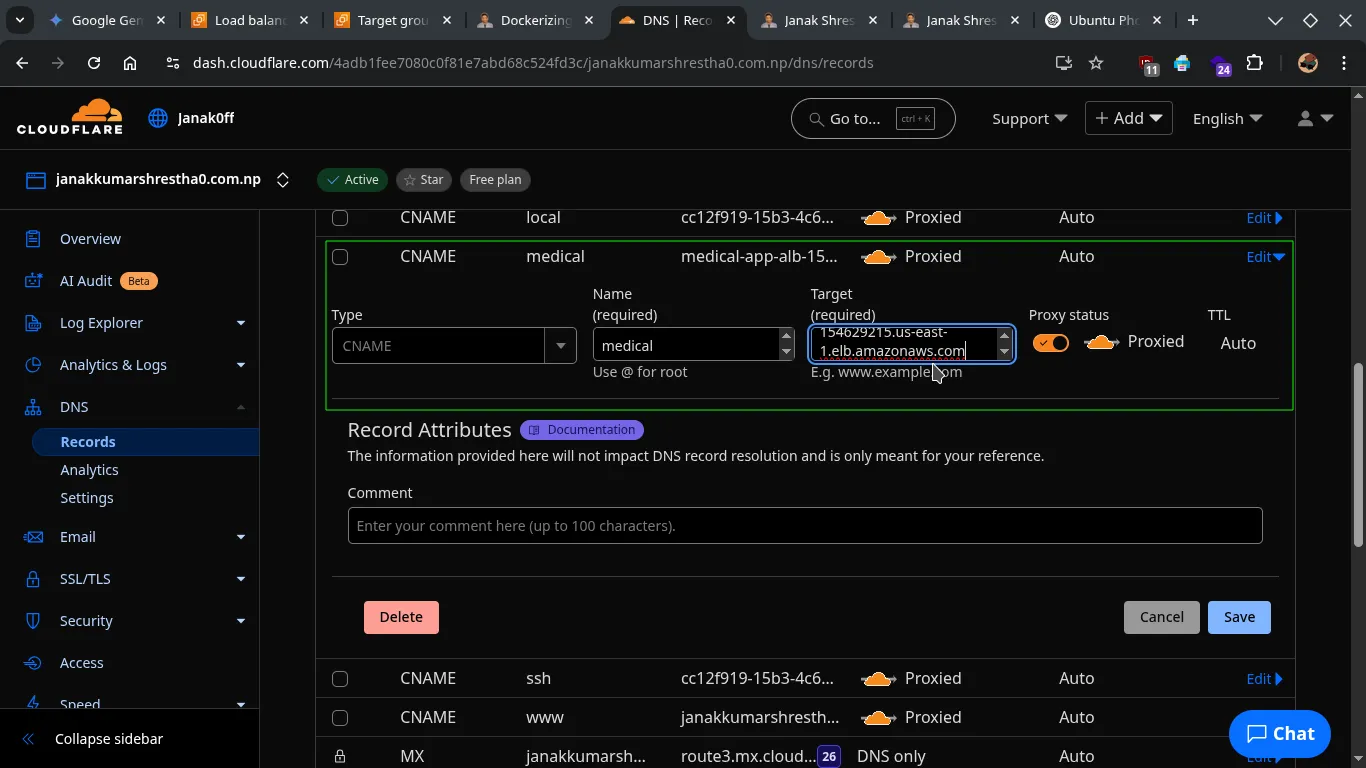Image resolution: width=1366 pixels, height=768 pixels.
Task: Click the Overview sidebar icon
Action: 33,239
